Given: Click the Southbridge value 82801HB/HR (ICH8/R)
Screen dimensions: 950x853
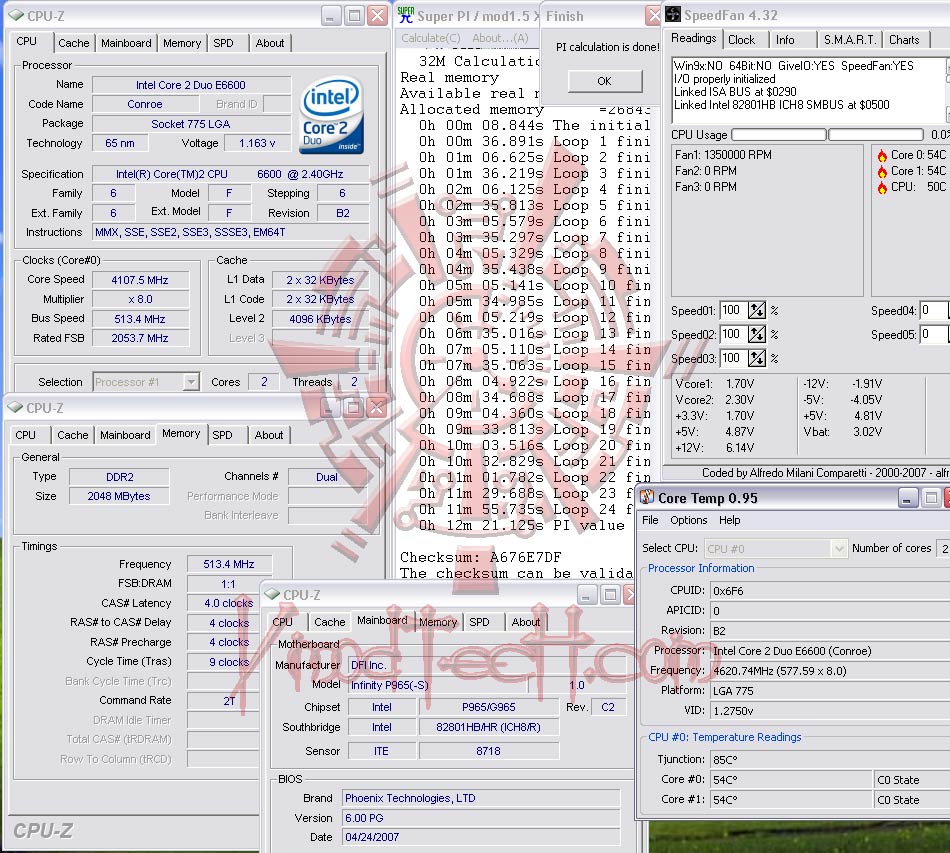Looking at the screenshot, I should pos(488,727).
